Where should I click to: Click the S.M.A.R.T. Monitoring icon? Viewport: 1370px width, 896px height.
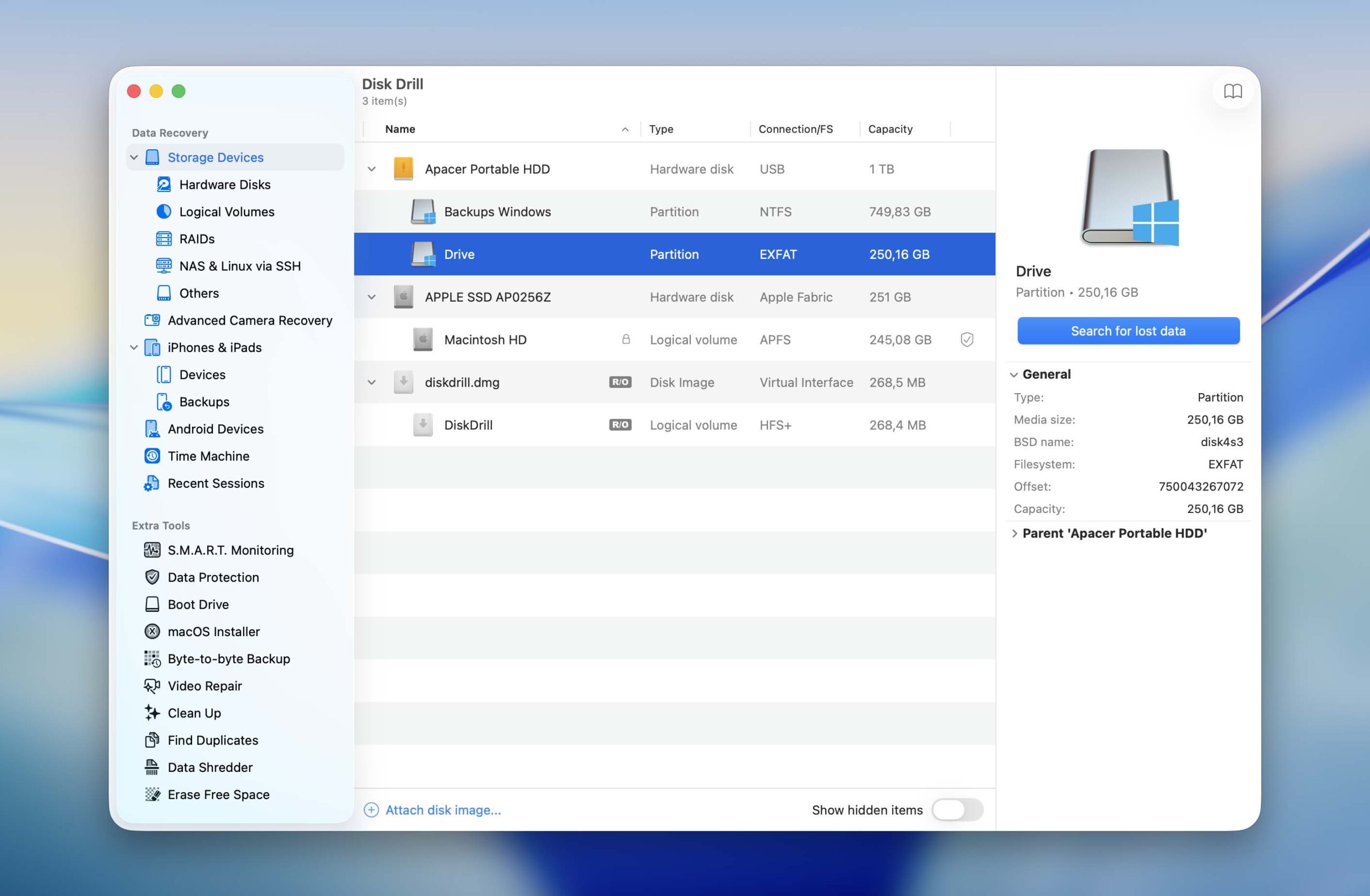(152, 549)
